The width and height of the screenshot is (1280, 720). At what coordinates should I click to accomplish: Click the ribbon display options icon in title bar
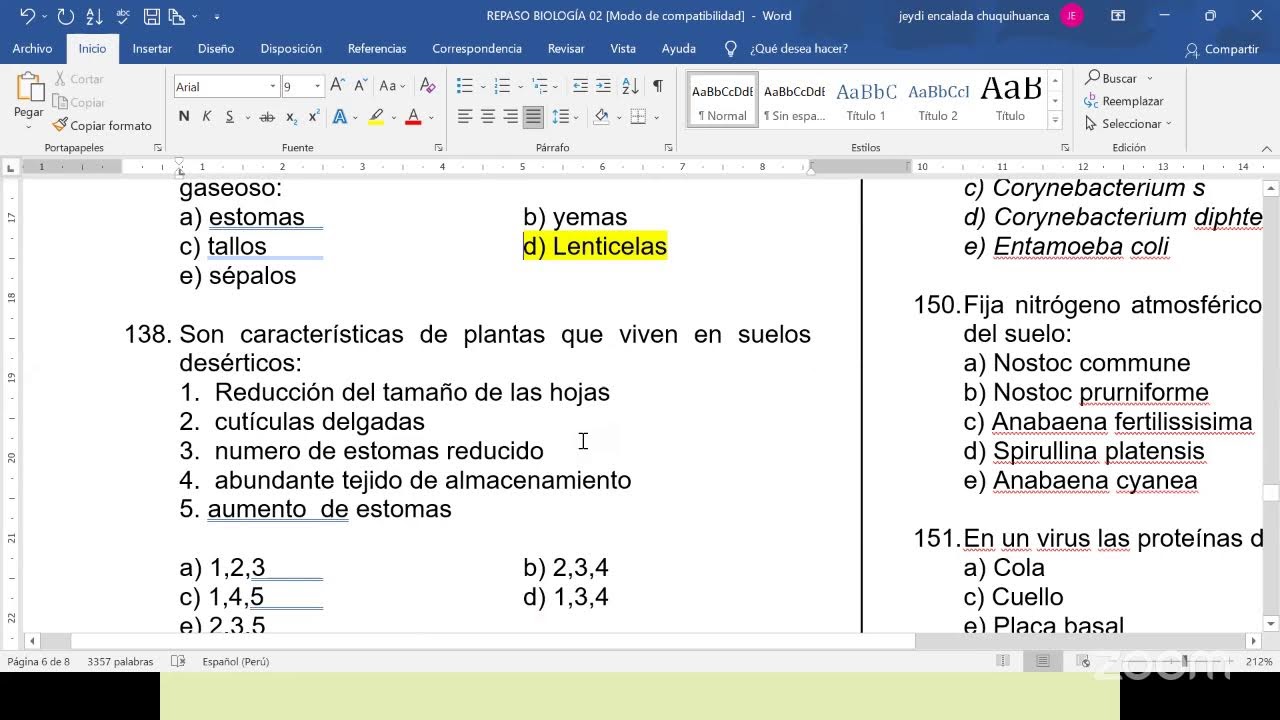pos(1118,16)
